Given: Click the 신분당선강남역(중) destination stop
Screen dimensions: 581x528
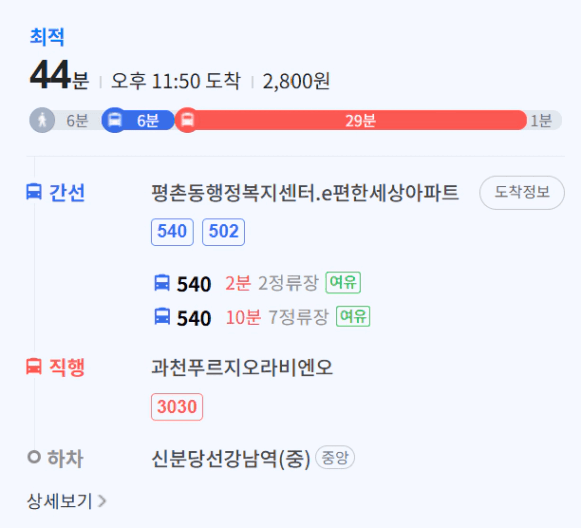Looking at the screenshot, I should 231,459.
